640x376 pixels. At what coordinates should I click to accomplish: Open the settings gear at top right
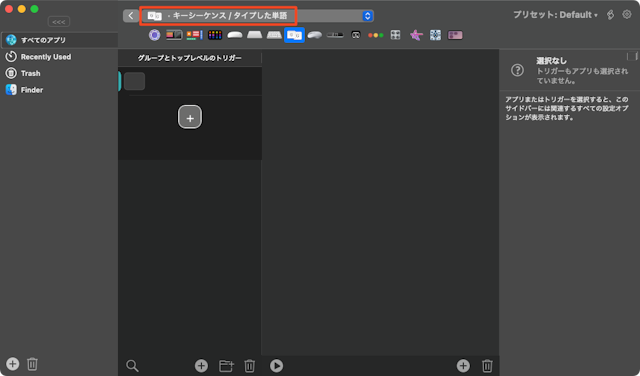(x=627, y=14)
